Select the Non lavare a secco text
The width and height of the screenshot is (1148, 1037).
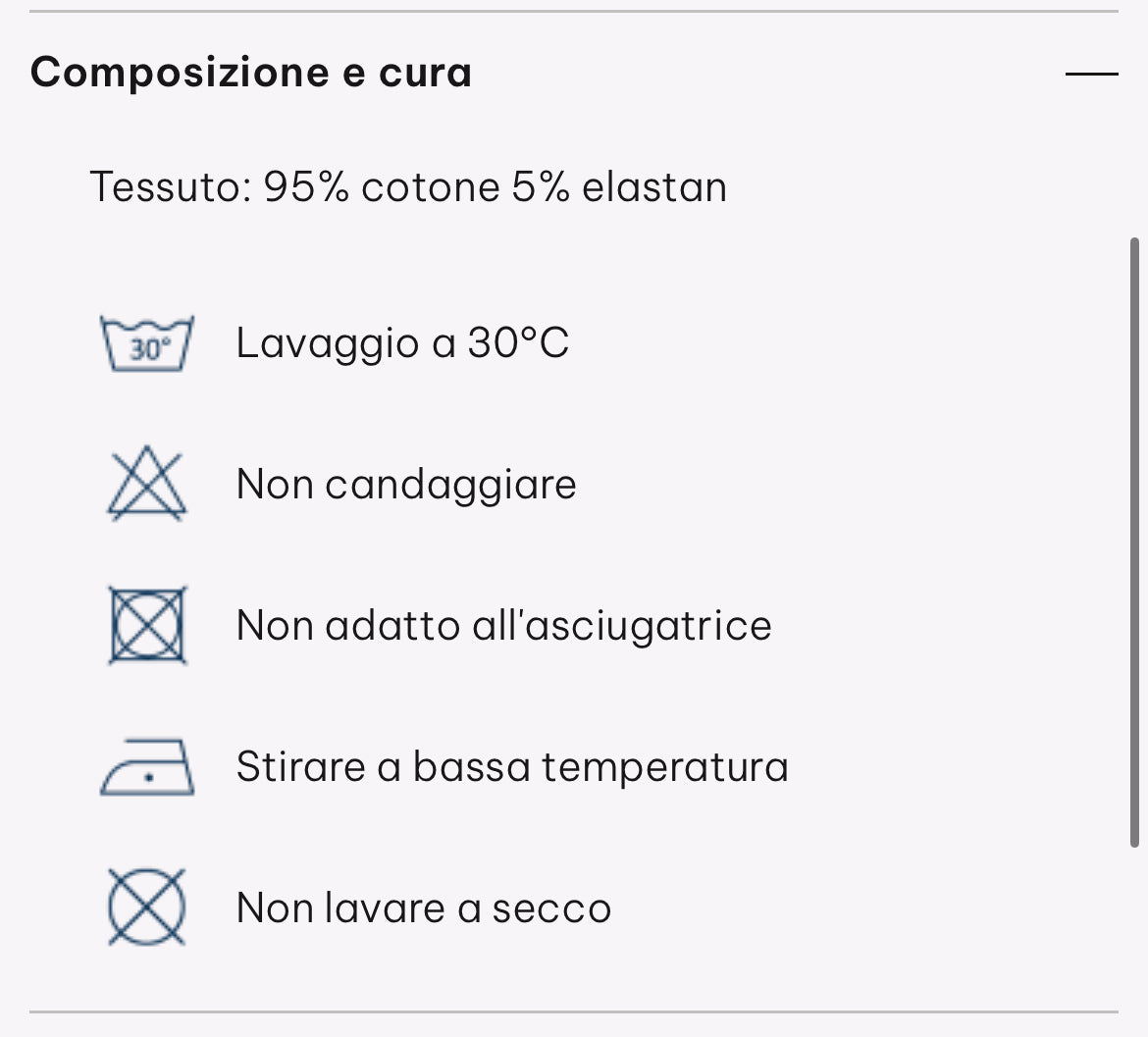coord(424,908)
